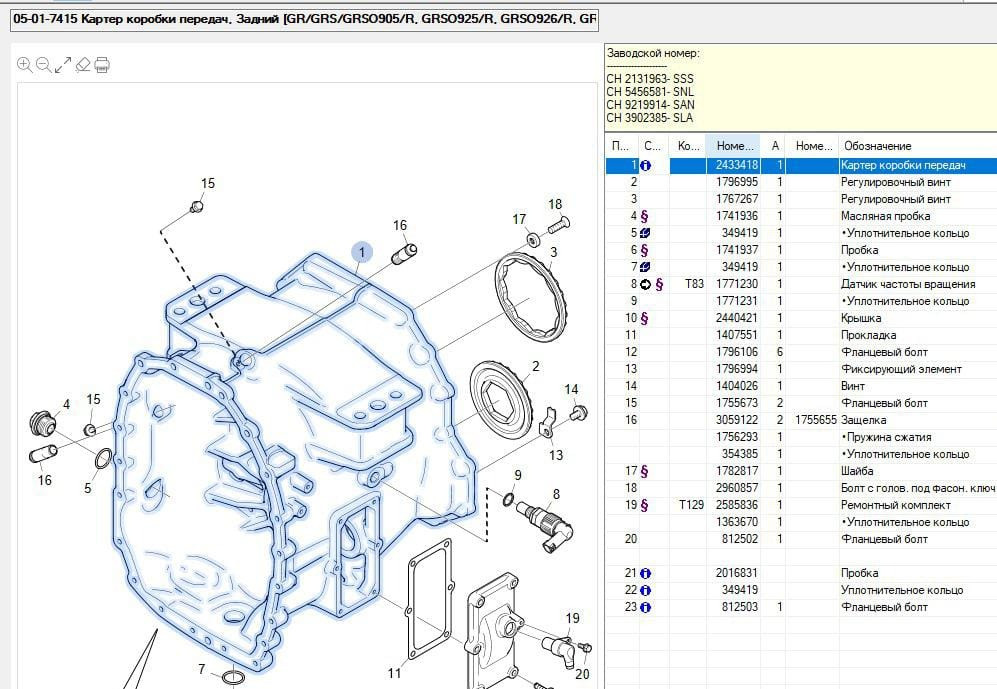Viewport: 997px width, 689px height.
Task: Click the section symbol on row 19
Action: tap(645, 505)
